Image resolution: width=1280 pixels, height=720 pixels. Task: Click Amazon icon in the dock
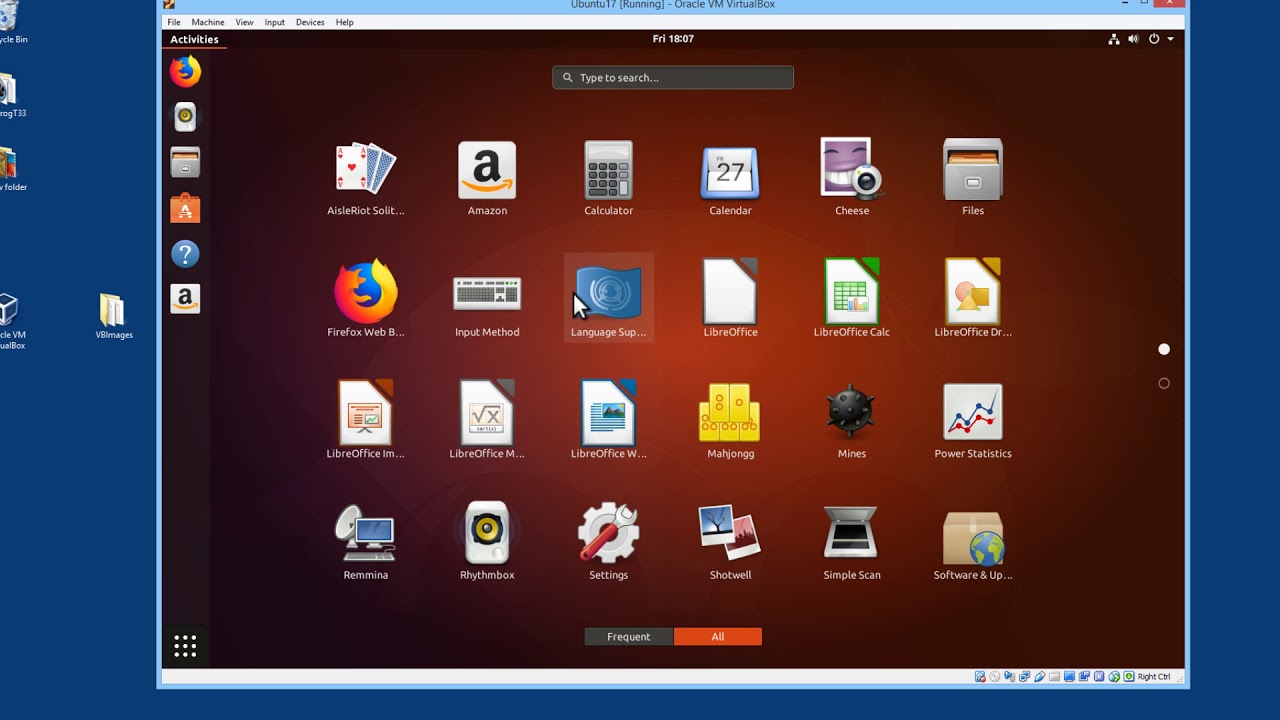point(185,299)
